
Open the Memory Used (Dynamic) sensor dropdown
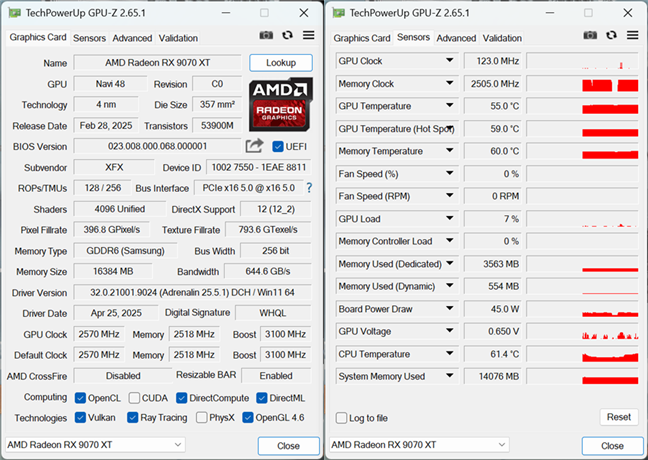tap(450, 286)
